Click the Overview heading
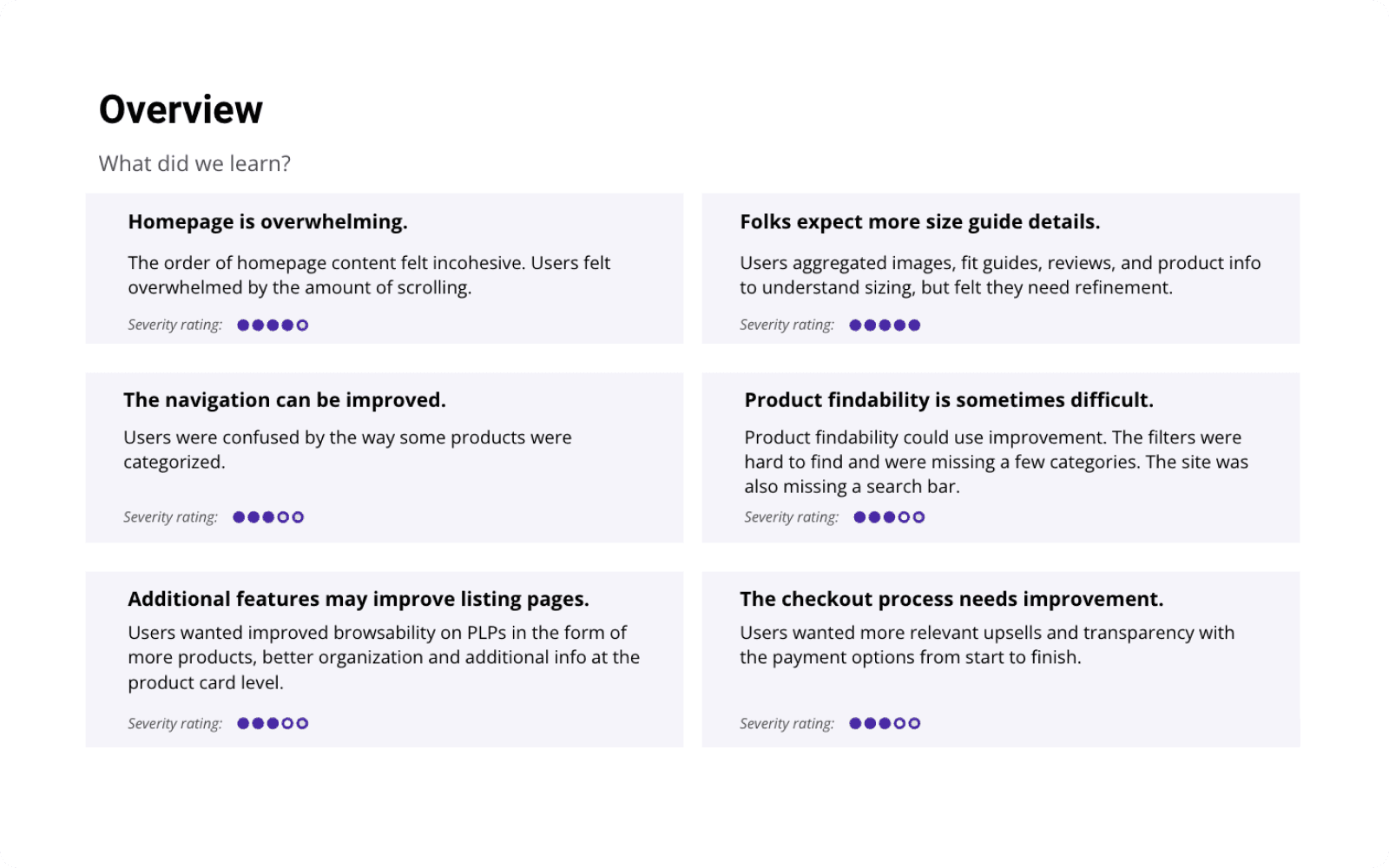 click(x=181, y=110)
